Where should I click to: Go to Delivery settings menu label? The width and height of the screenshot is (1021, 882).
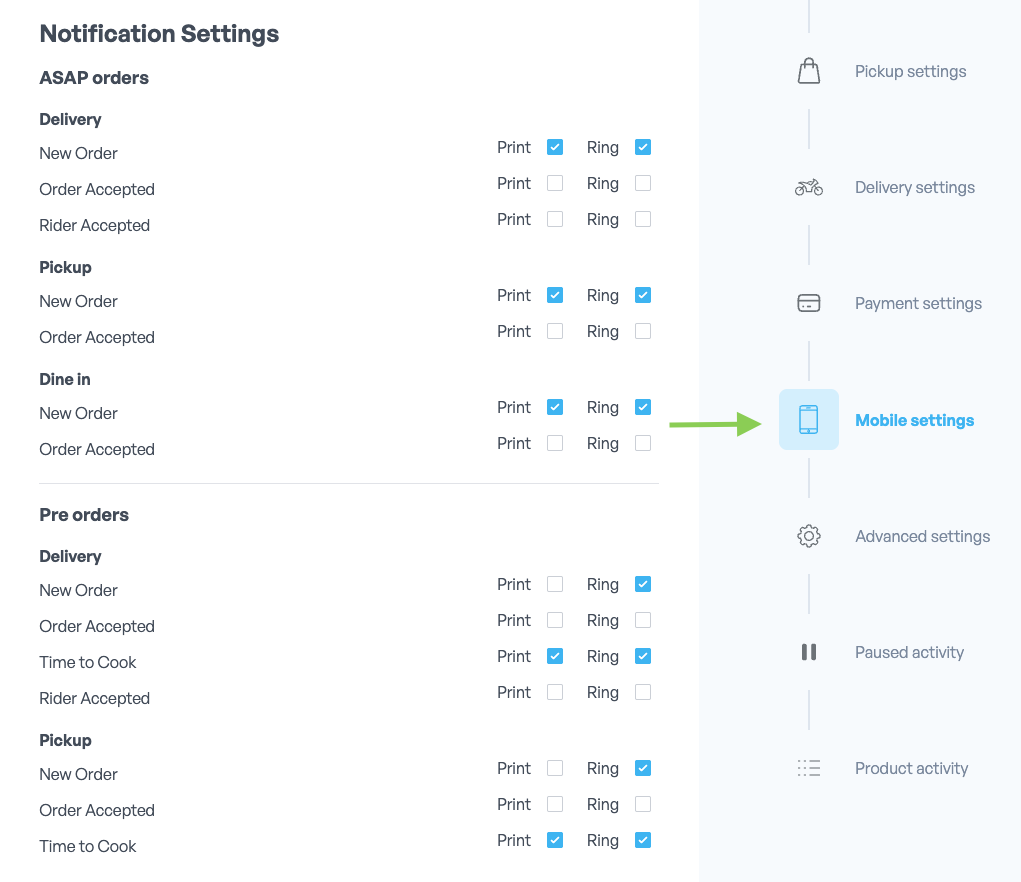click(x=914, y=187)
